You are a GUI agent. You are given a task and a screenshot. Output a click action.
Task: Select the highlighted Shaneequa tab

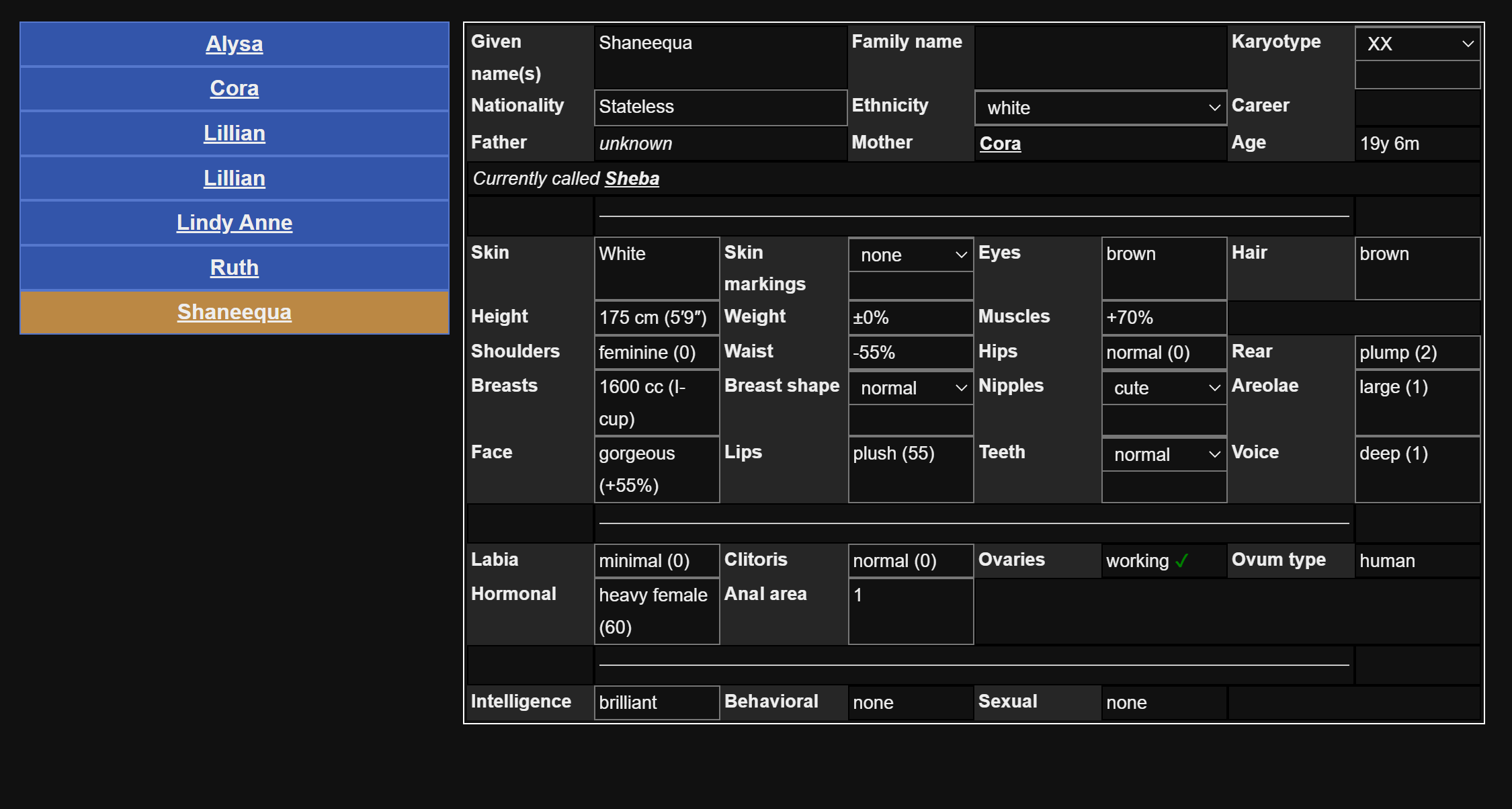click(x=234, y=312)
